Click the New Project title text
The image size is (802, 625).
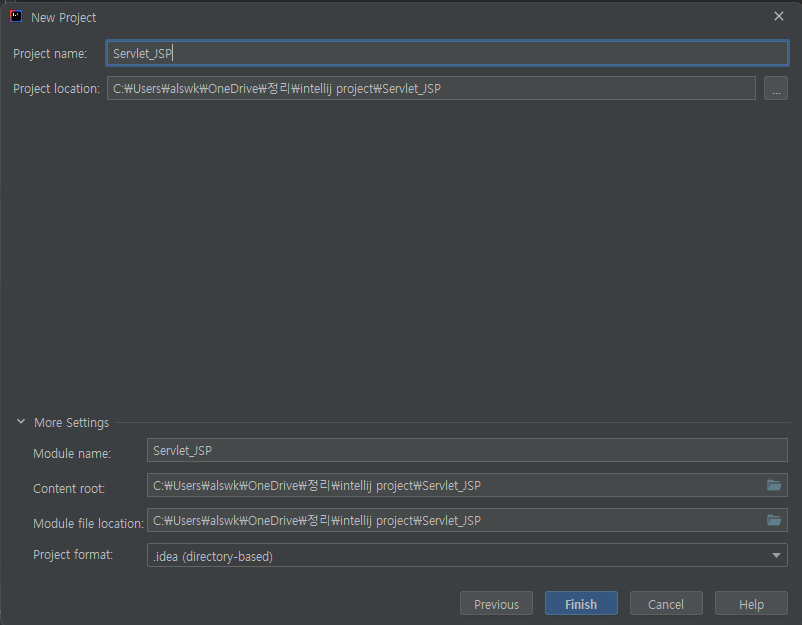(63, 17)
